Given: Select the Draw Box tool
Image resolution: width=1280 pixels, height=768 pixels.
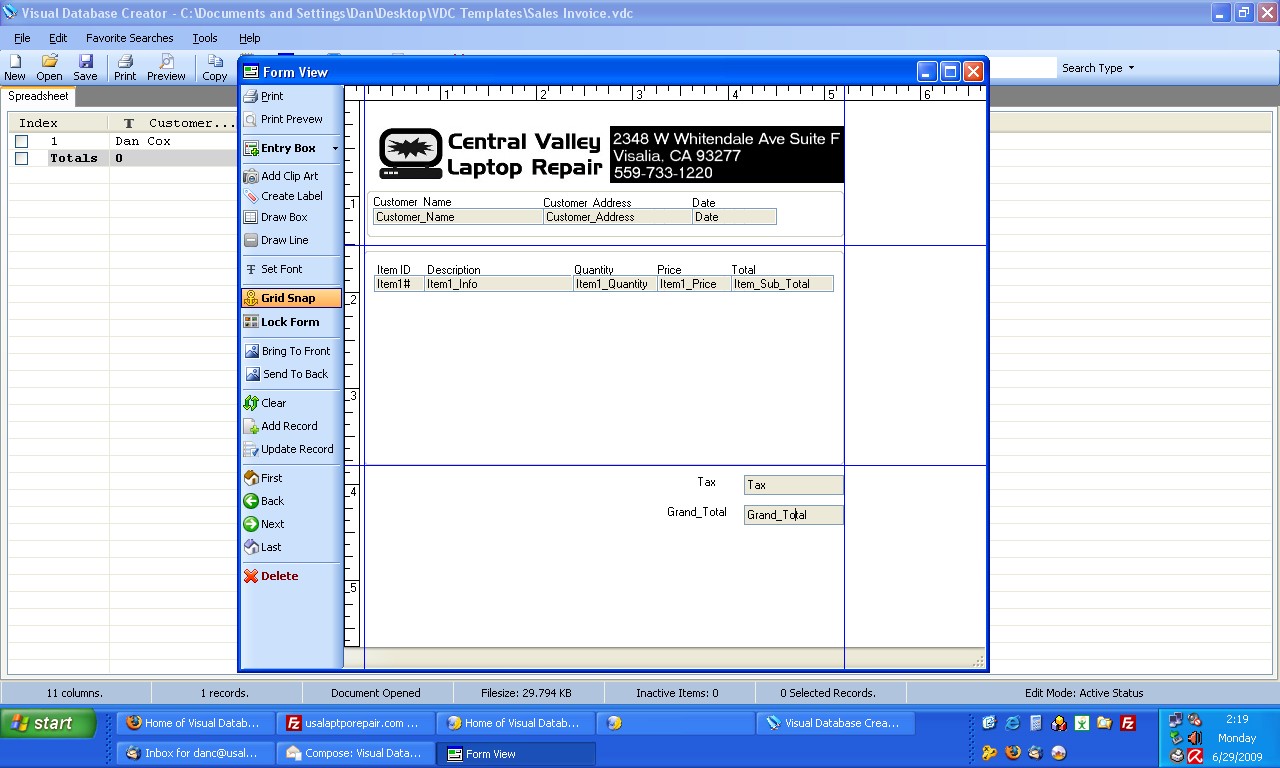Looking at the screenshot, I should tap(276, 217).
